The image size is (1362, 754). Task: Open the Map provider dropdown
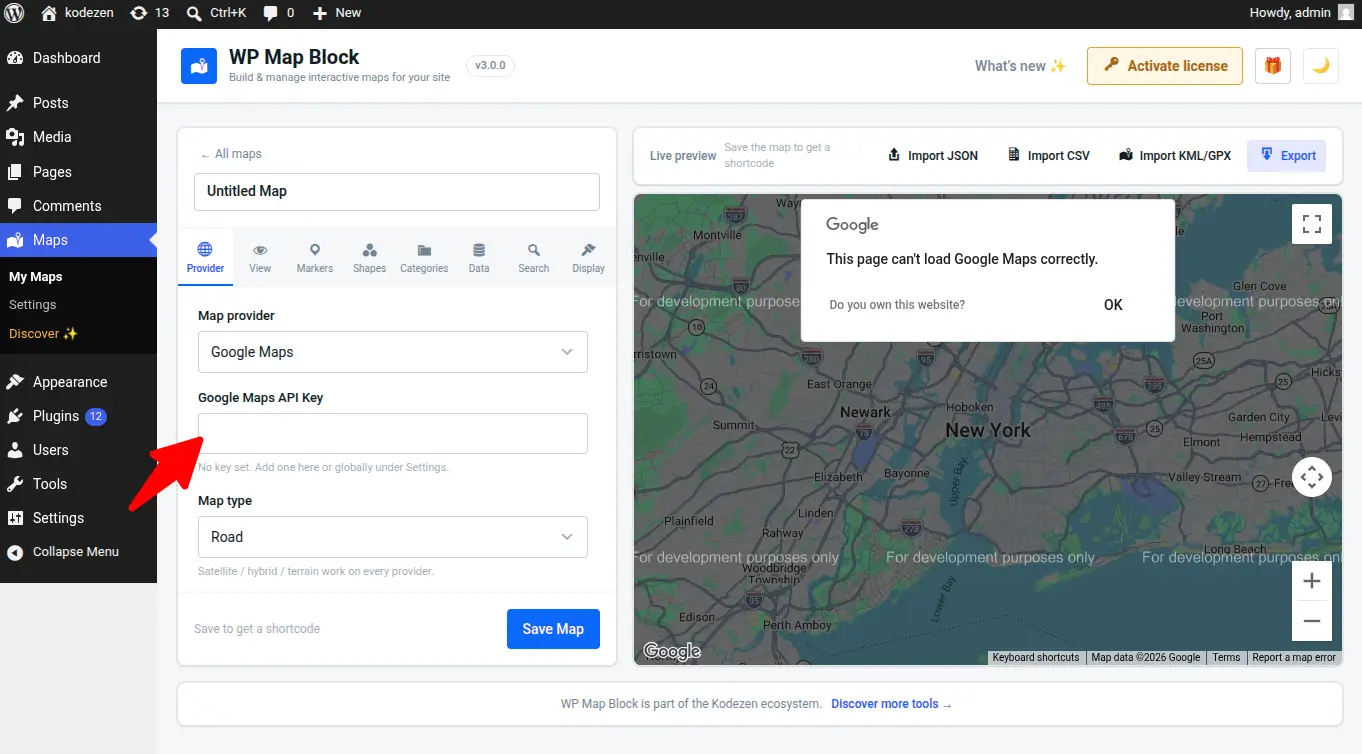click(393, 352)
